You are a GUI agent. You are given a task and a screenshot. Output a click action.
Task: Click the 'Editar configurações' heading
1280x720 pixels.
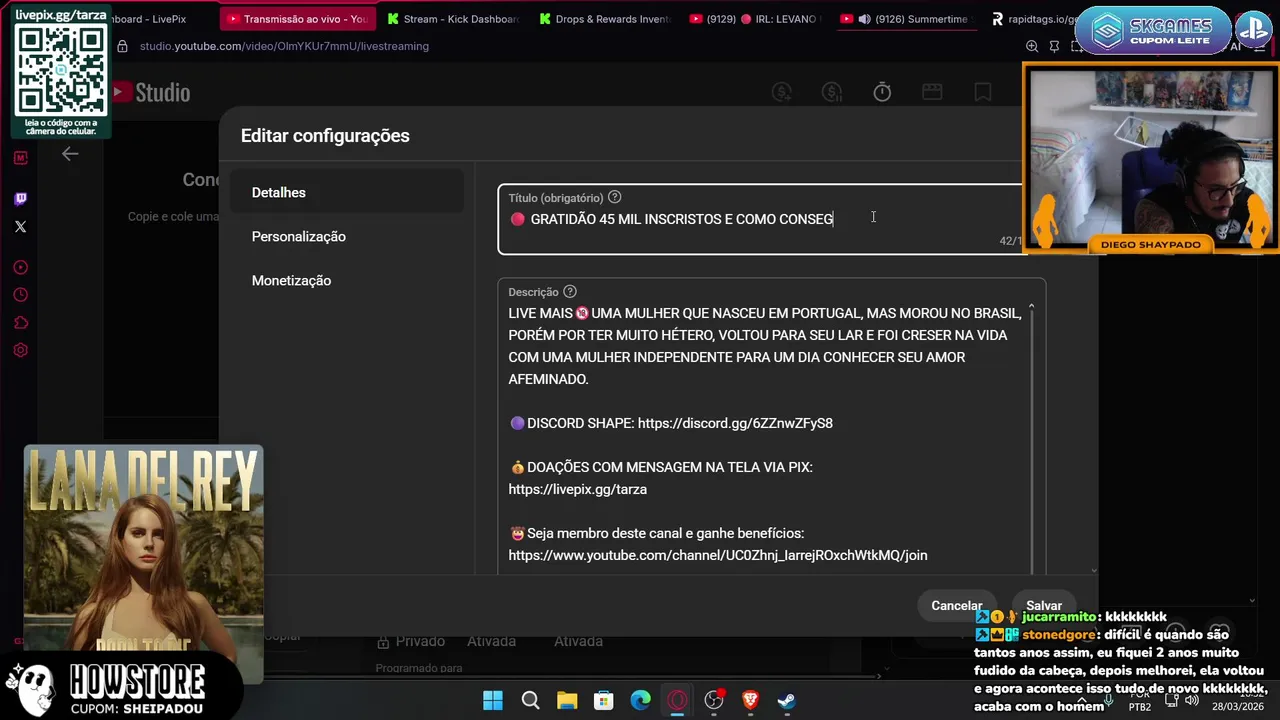[x=325, y=136]
